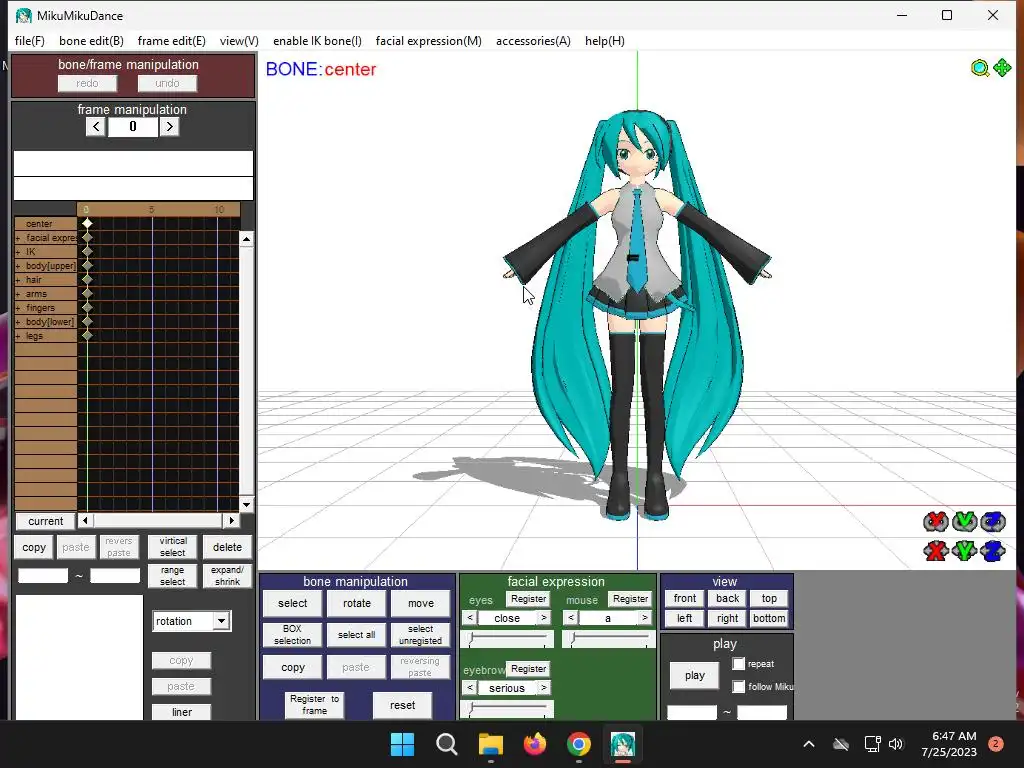Screen dimensions: 1024x768
Task: Click the red X move axis icon
Action: click(x=936, y=551)
